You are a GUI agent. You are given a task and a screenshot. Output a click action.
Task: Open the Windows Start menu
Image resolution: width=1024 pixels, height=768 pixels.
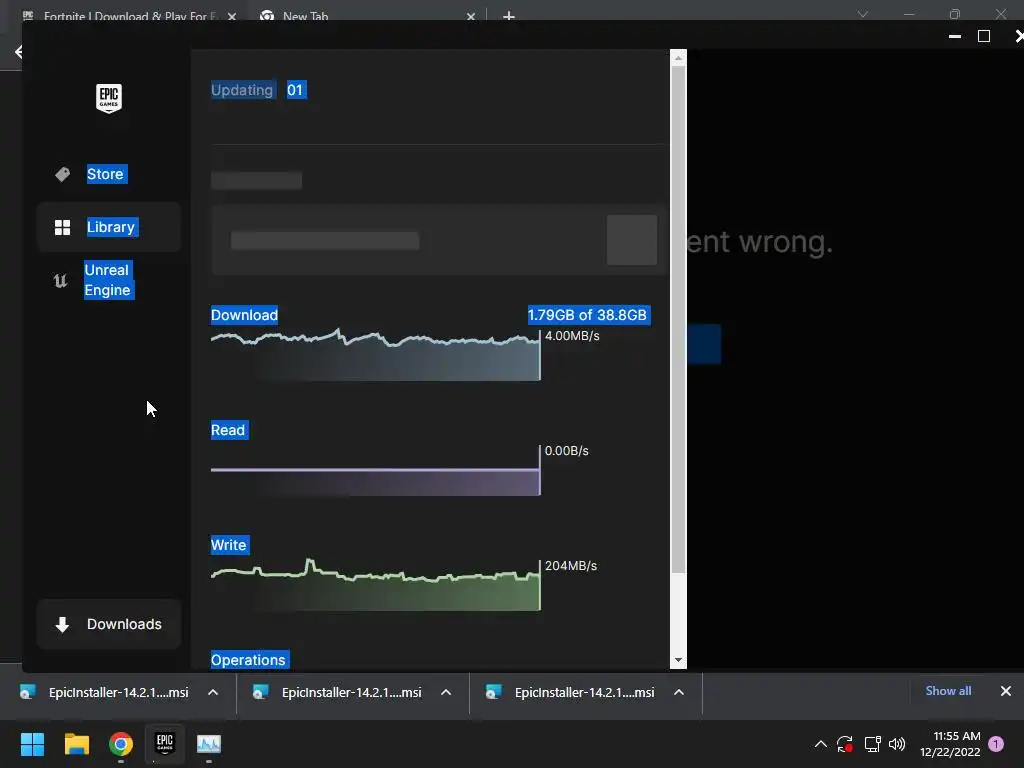[32, 744]
